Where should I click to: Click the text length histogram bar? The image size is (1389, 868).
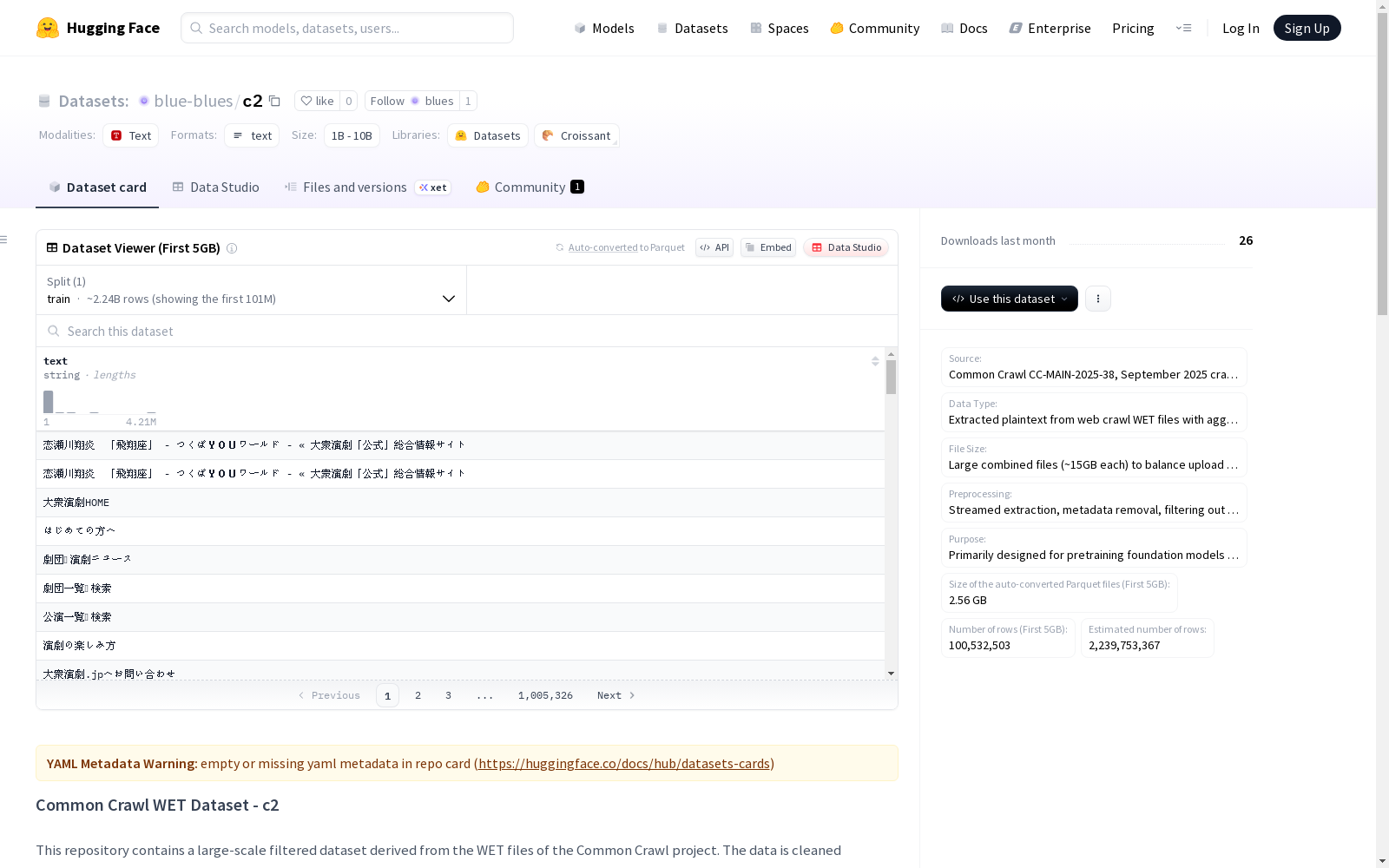49,402
